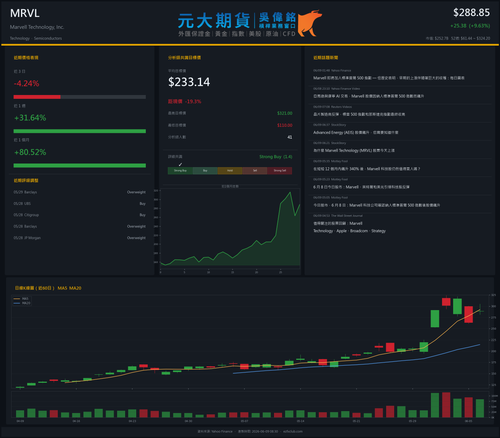Click the Buy label in the UBS row
The height and width of the screenshot is (438, 500).
[x=143, y=203]
